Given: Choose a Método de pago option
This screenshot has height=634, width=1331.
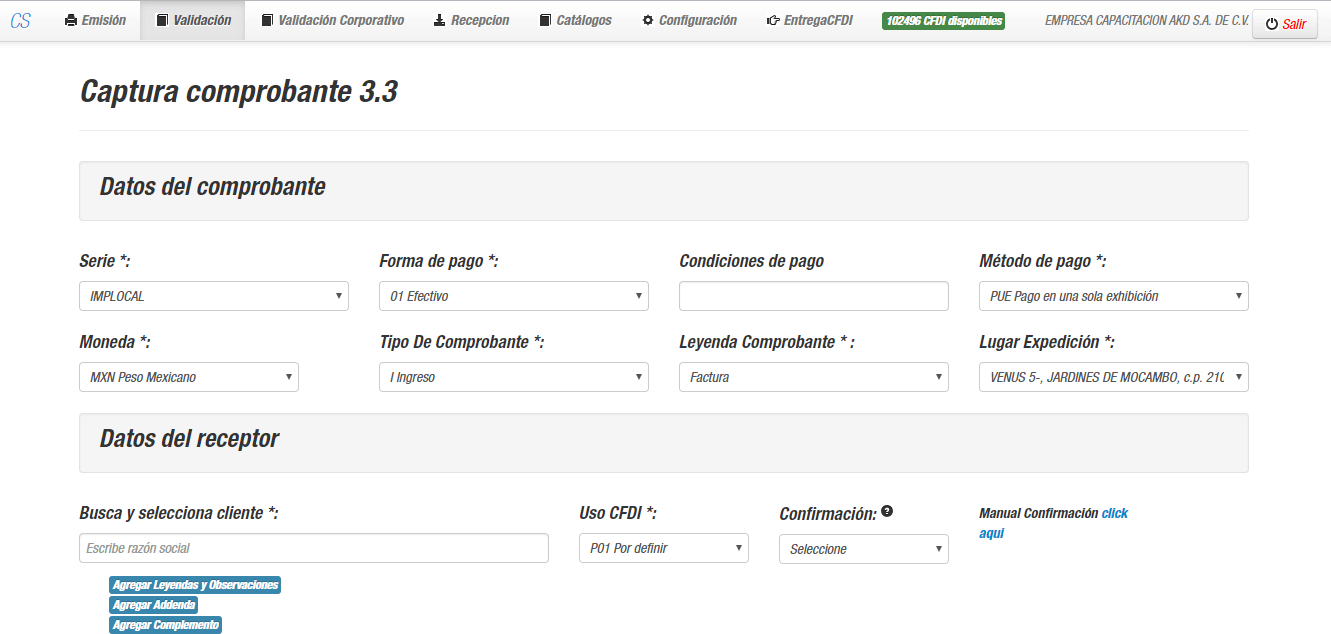Looking at the screenshot, I should 1114,296.
